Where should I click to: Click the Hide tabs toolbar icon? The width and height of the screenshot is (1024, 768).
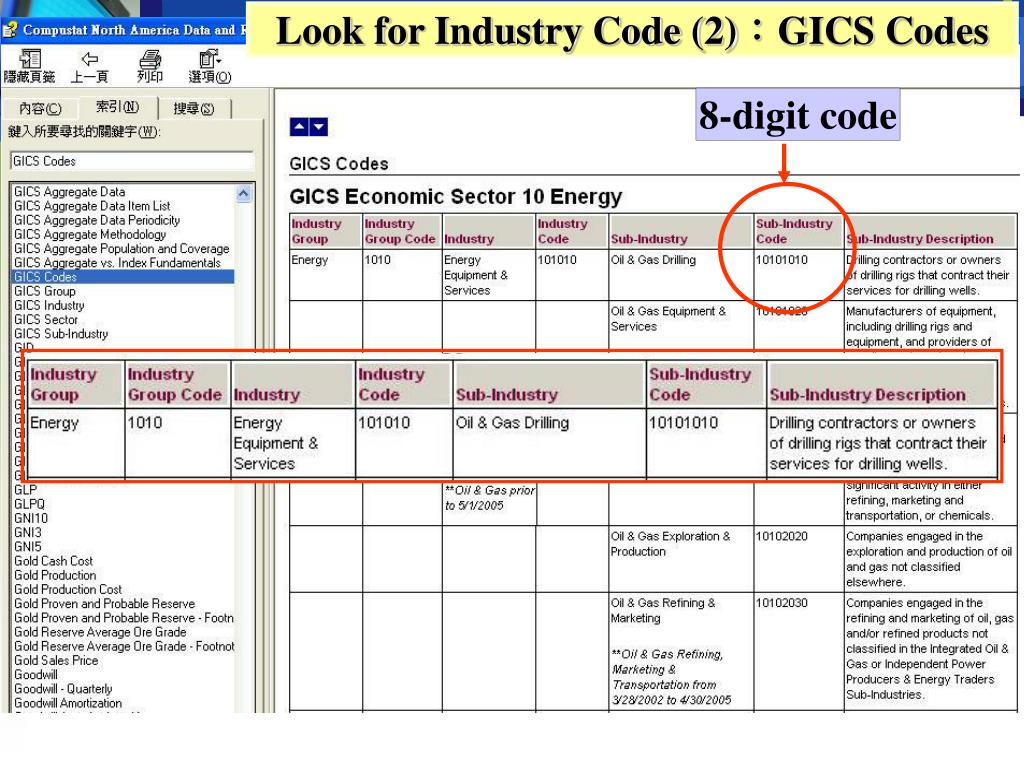29,67
